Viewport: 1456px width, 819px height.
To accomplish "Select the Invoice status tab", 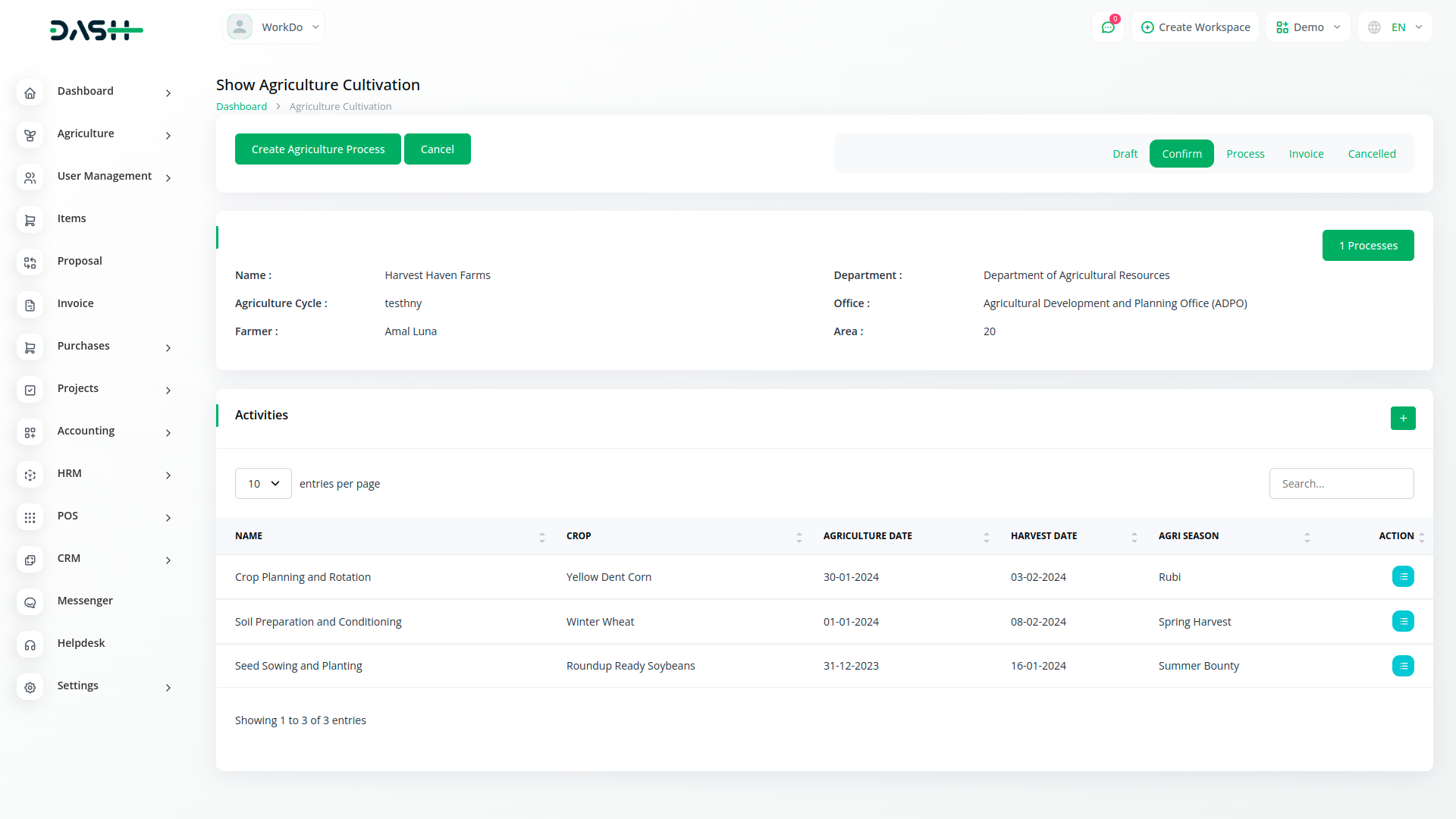I will coord(1306,154).
